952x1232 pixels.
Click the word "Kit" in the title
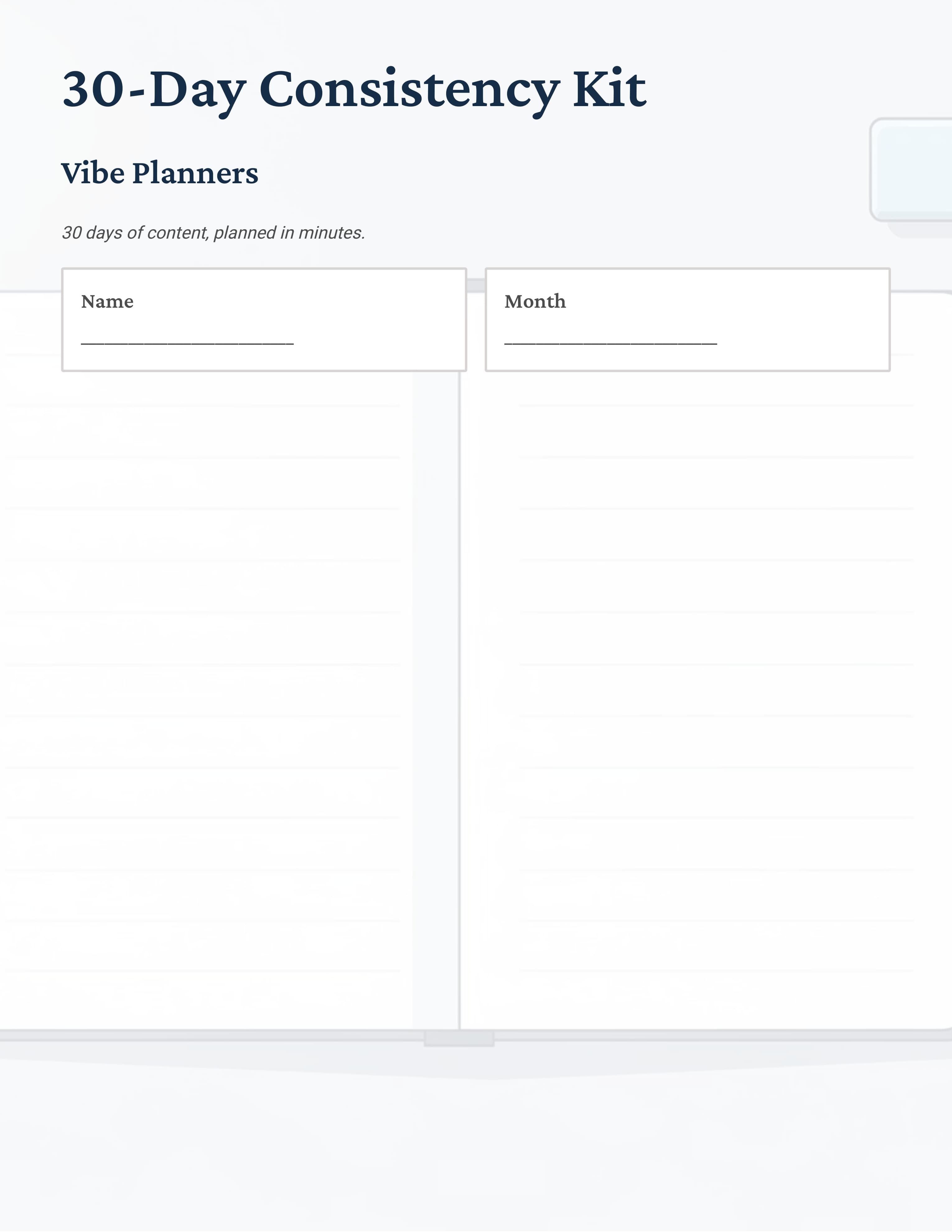[x=609, y=89]
